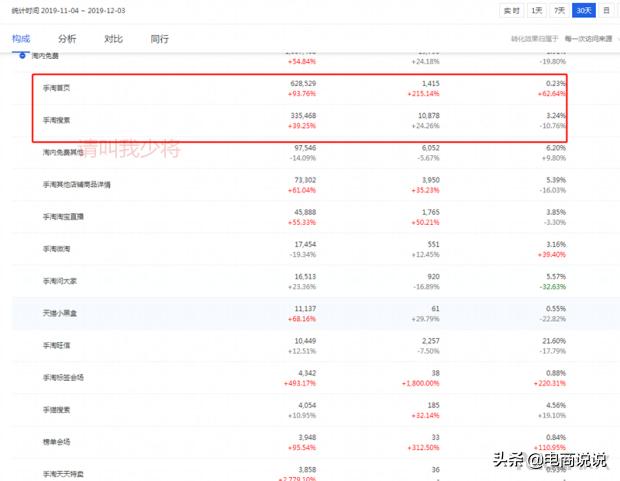Click the change value +312.50%

pyautogui.click(x=423, y=448)
